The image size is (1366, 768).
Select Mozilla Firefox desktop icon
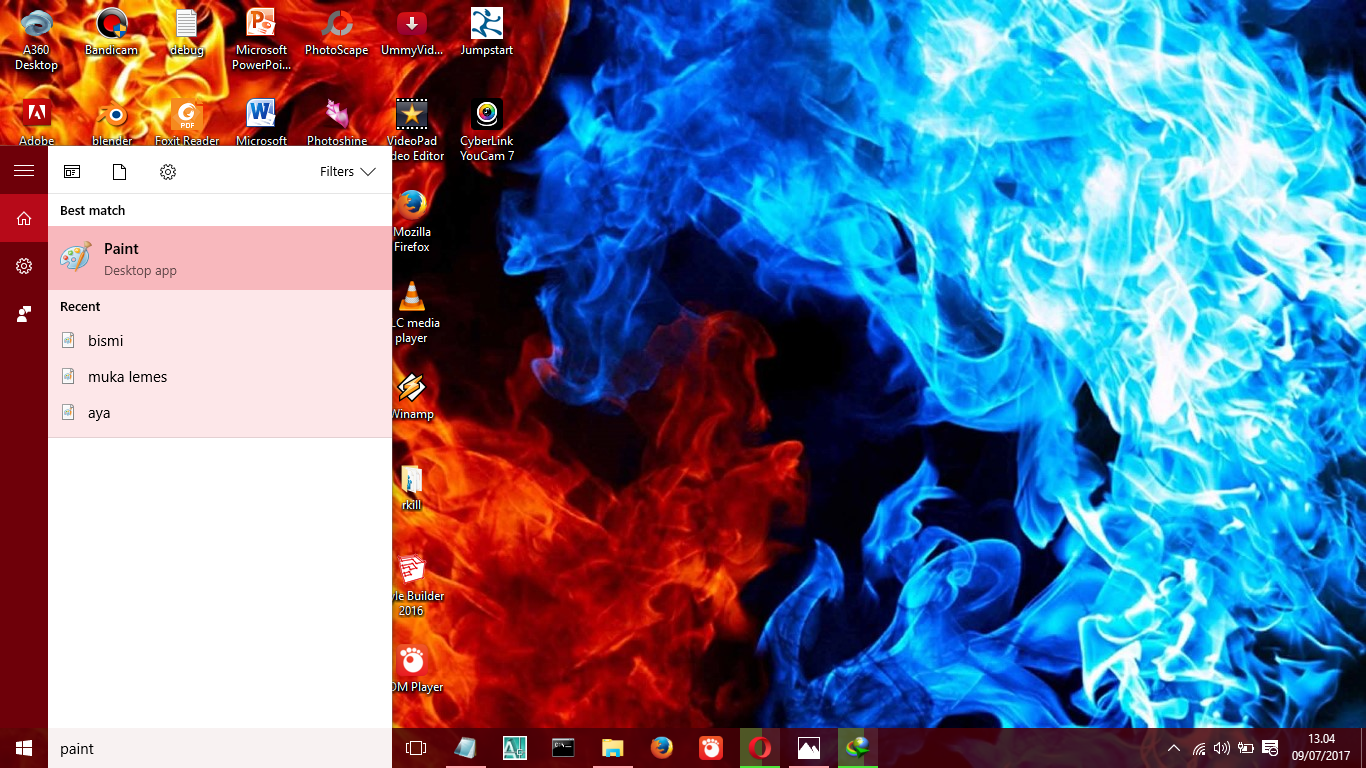[412, 221]
